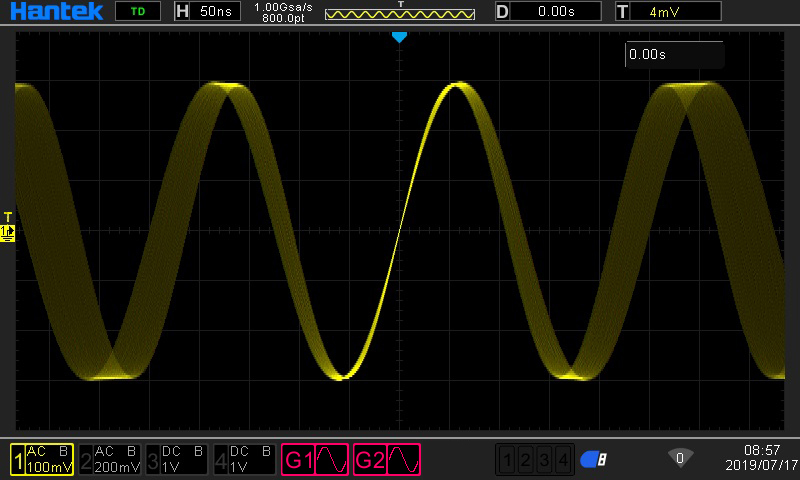
Task: Select the H 50ns horizontal timebase box
Action: 207,11
